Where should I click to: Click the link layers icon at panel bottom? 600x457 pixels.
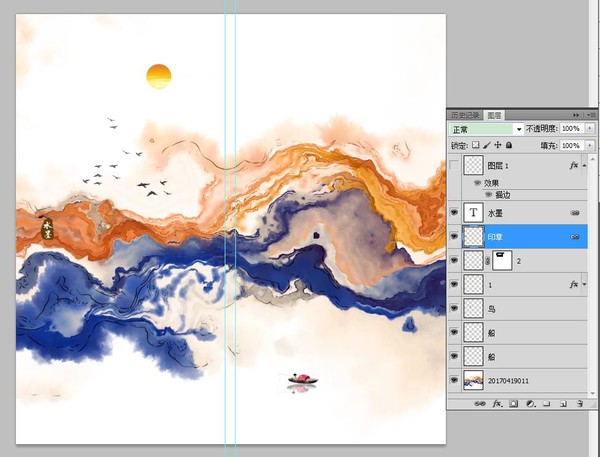pos(480,404)
